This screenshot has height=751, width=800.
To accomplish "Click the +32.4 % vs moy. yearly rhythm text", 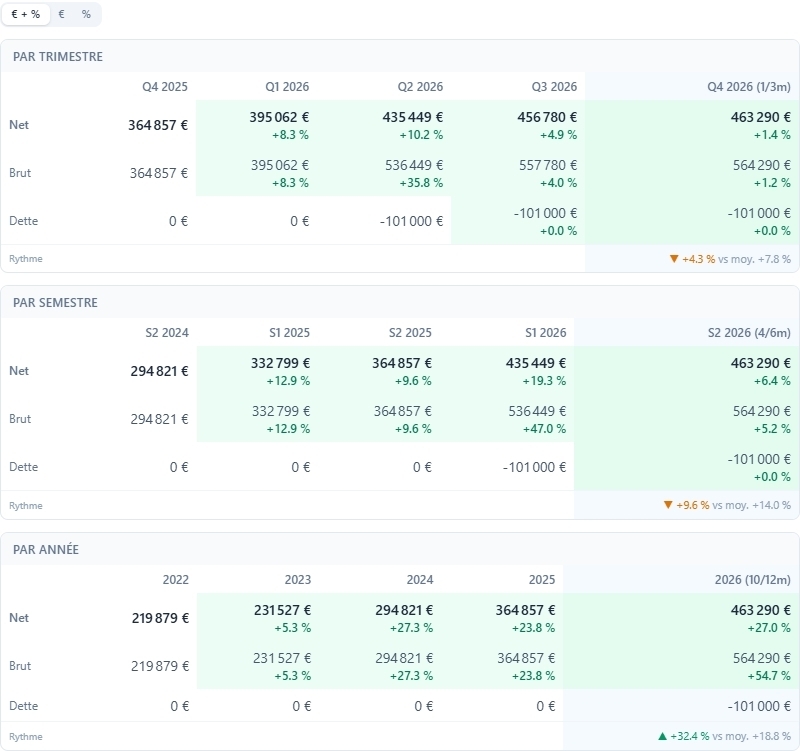I will (x=730, y=736).
